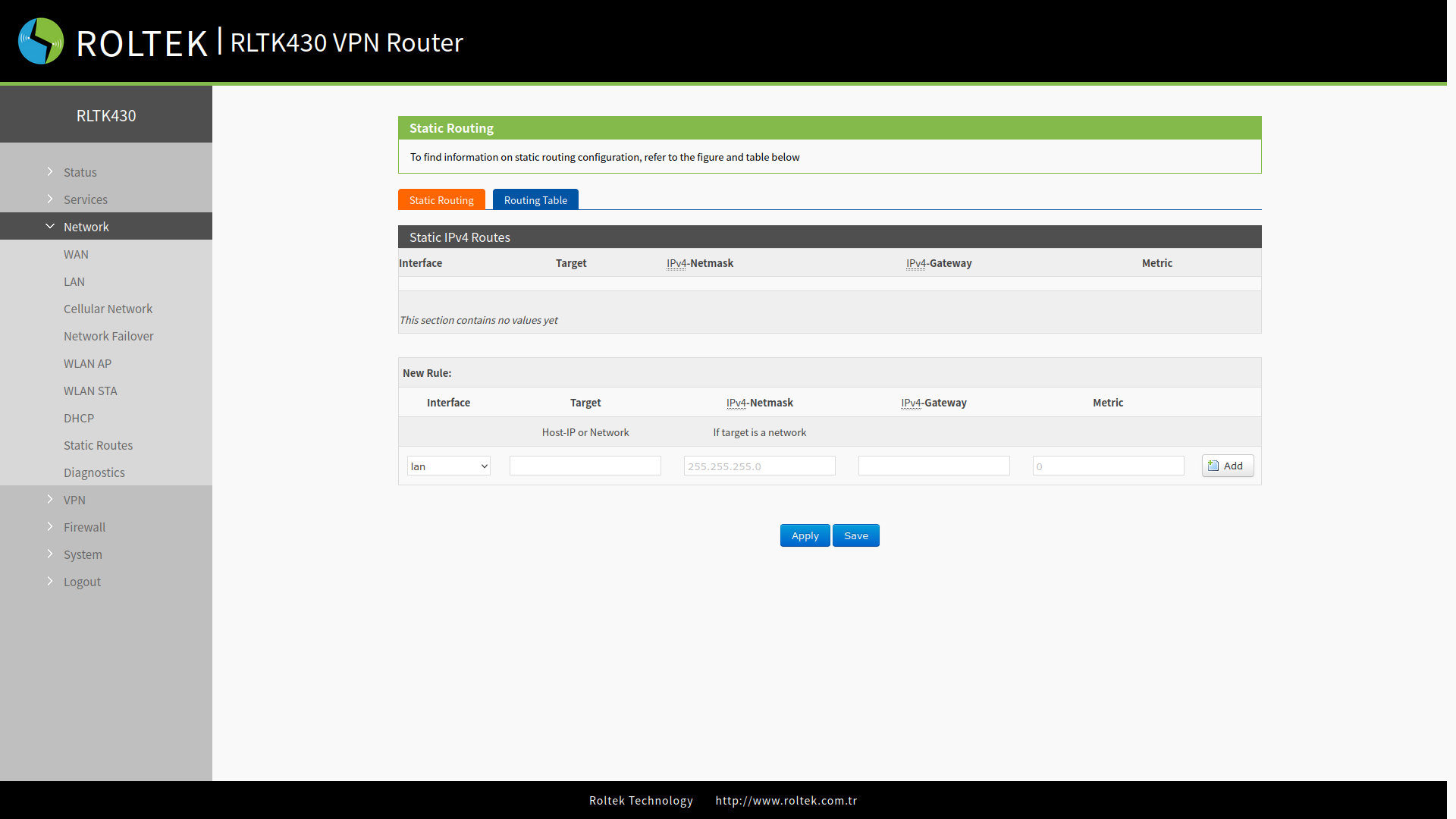This screenshot has width=1456, height=819.
Task: Click the Target column header in routes table
Action: 571,263
